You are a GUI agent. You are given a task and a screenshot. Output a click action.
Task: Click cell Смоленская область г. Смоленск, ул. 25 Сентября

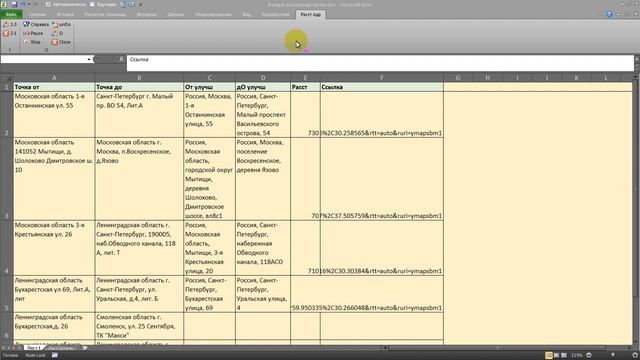point(139,326)
